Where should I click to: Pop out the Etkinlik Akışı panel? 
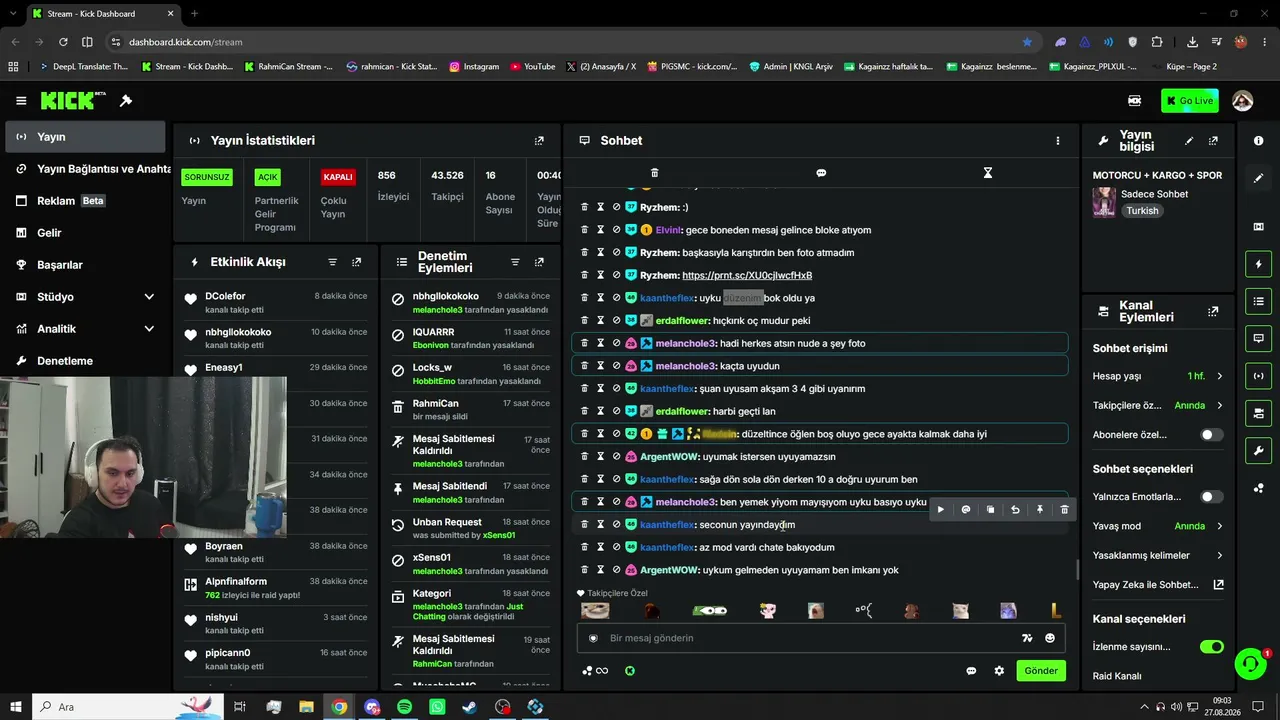click(x=357, y=262)
